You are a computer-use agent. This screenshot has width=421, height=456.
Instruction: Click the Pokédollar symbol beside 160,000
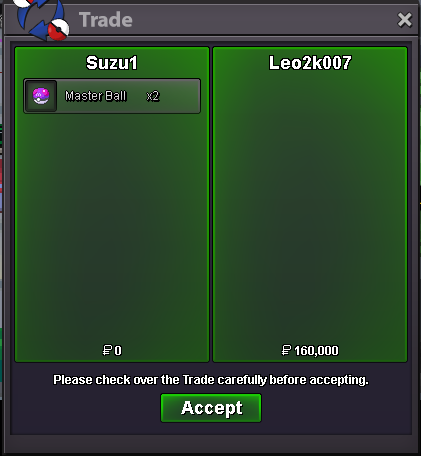(286, 350)
